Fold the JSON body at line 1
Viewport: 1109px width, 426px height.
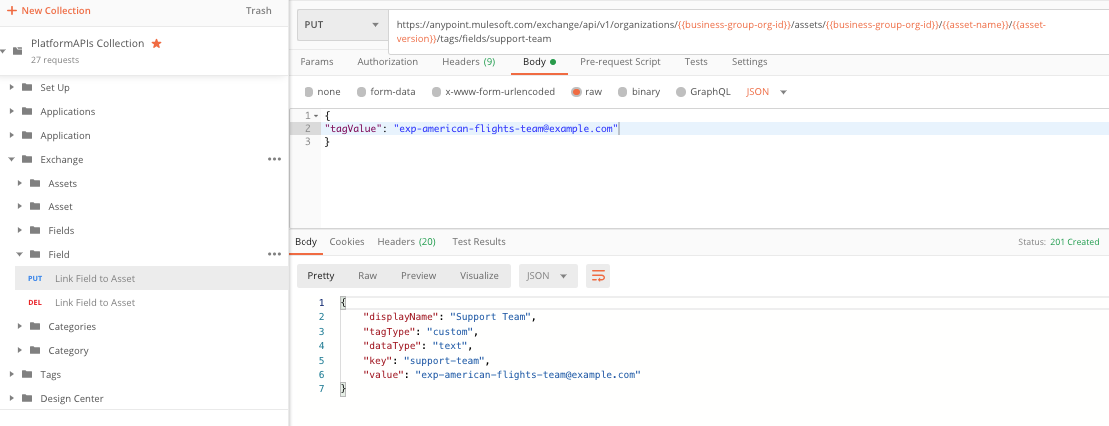(x=315, y=115)
